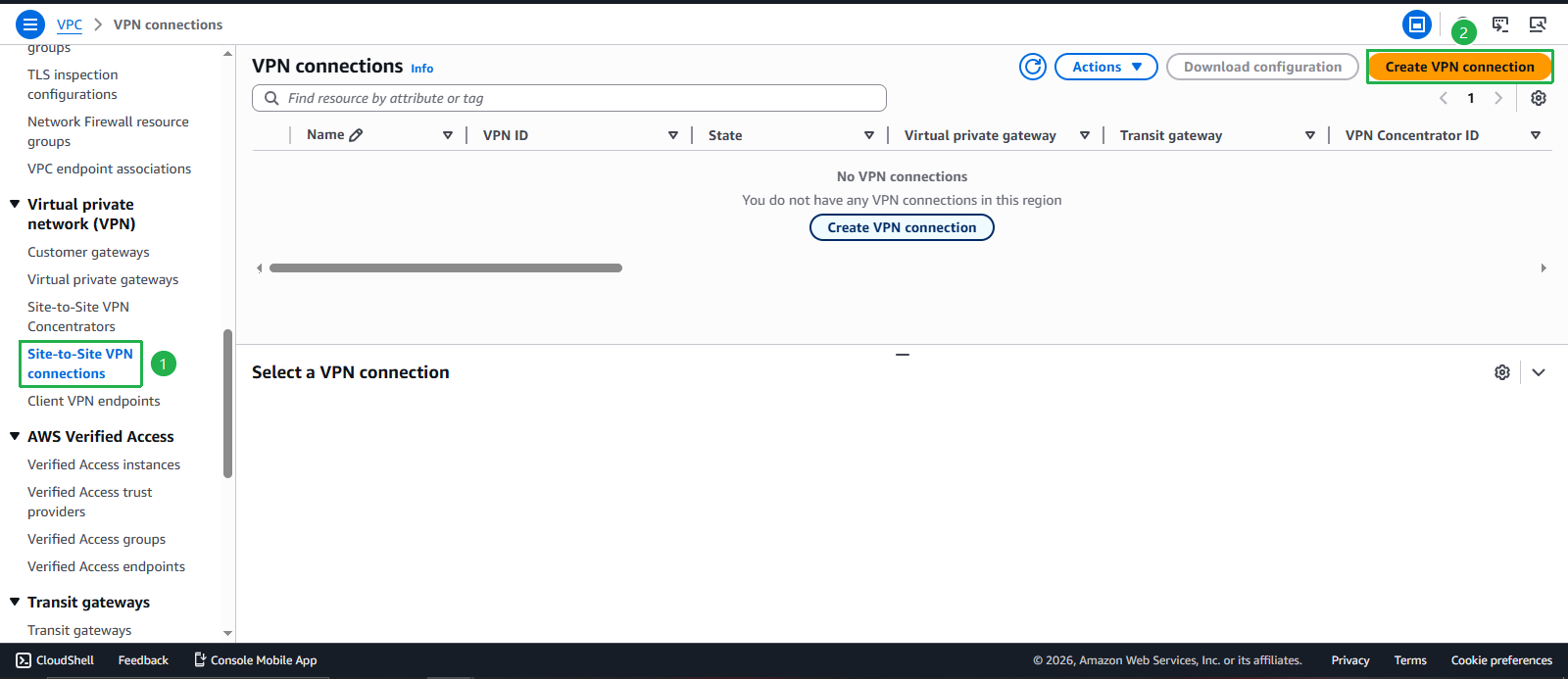Collapse Virtual private network (VPN) section
Viewport: 1568px width, 679px height.
pyautogui.click(x=15, y=204)
